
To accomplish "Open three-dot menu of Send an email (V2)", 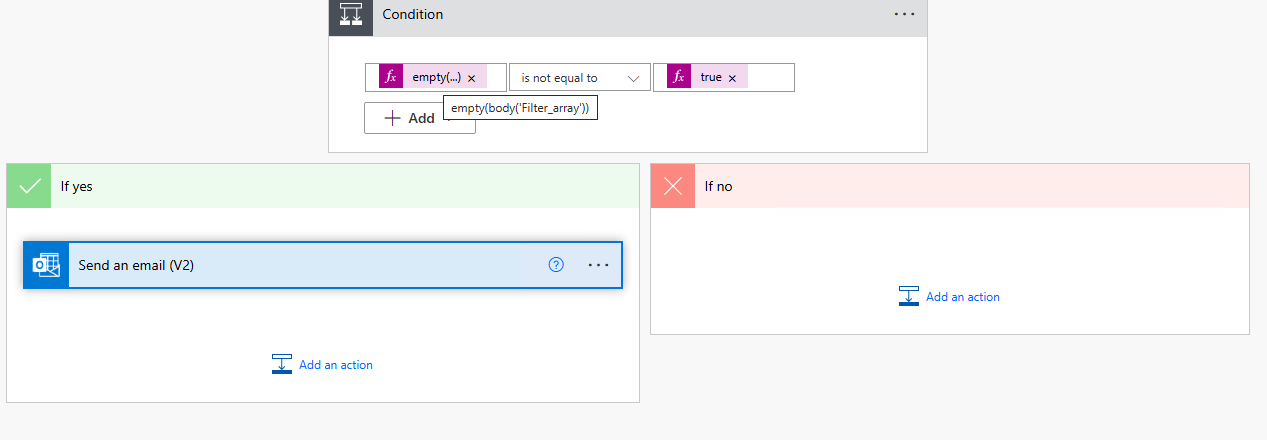I will tap(599, 265).
